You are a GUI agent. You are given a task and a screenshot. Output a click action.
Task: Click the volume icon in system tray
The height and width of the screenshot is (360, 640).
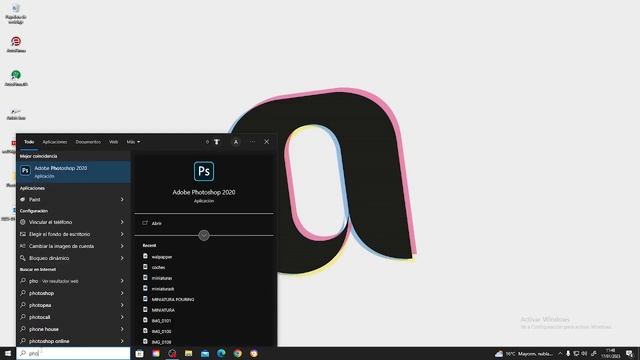pos(584,353)
